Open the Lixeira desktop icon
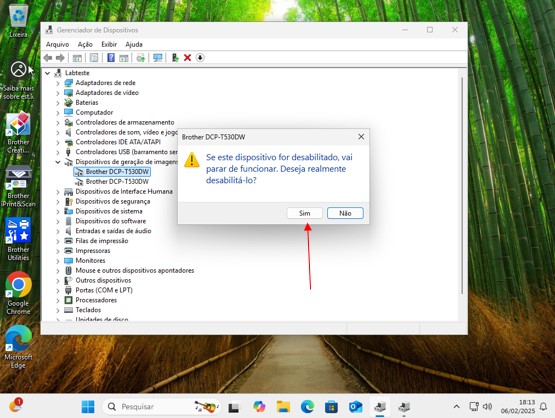This screenshot has width=555, height=418. point(18,21)
